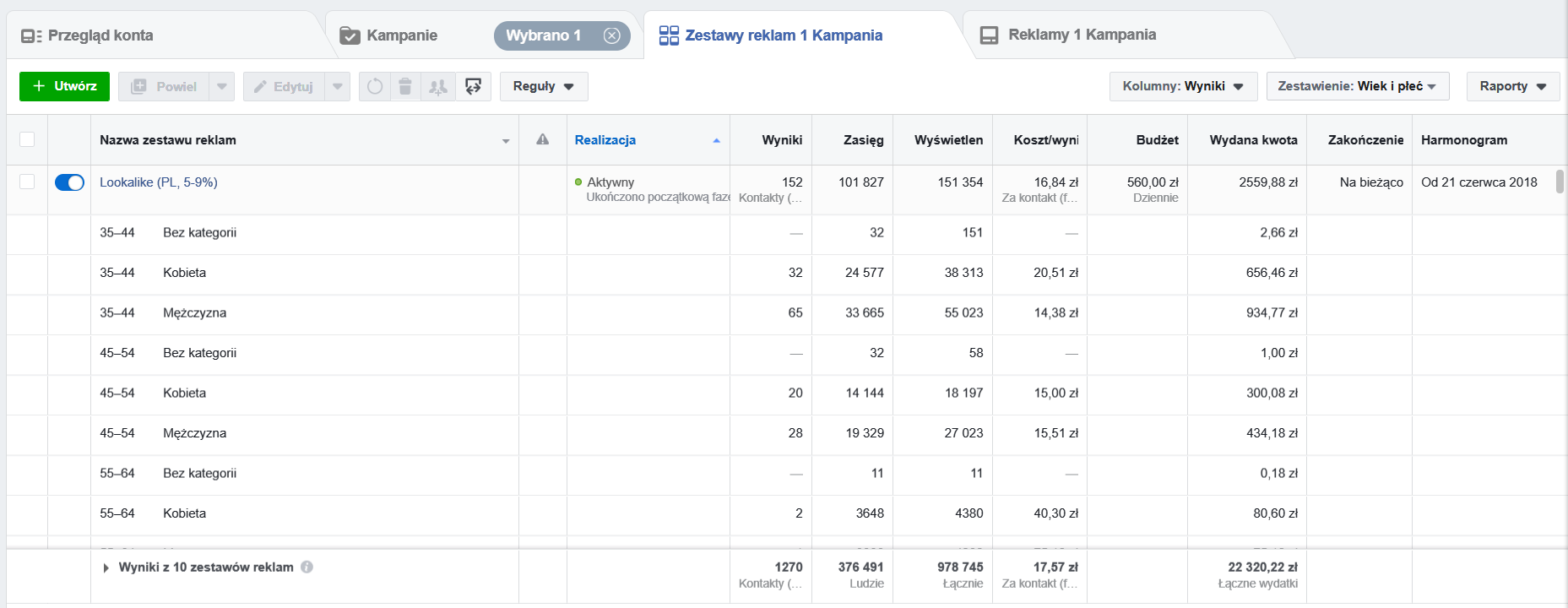Click the Harmonogram column header
The image size is (1568, 608).
1464,140
